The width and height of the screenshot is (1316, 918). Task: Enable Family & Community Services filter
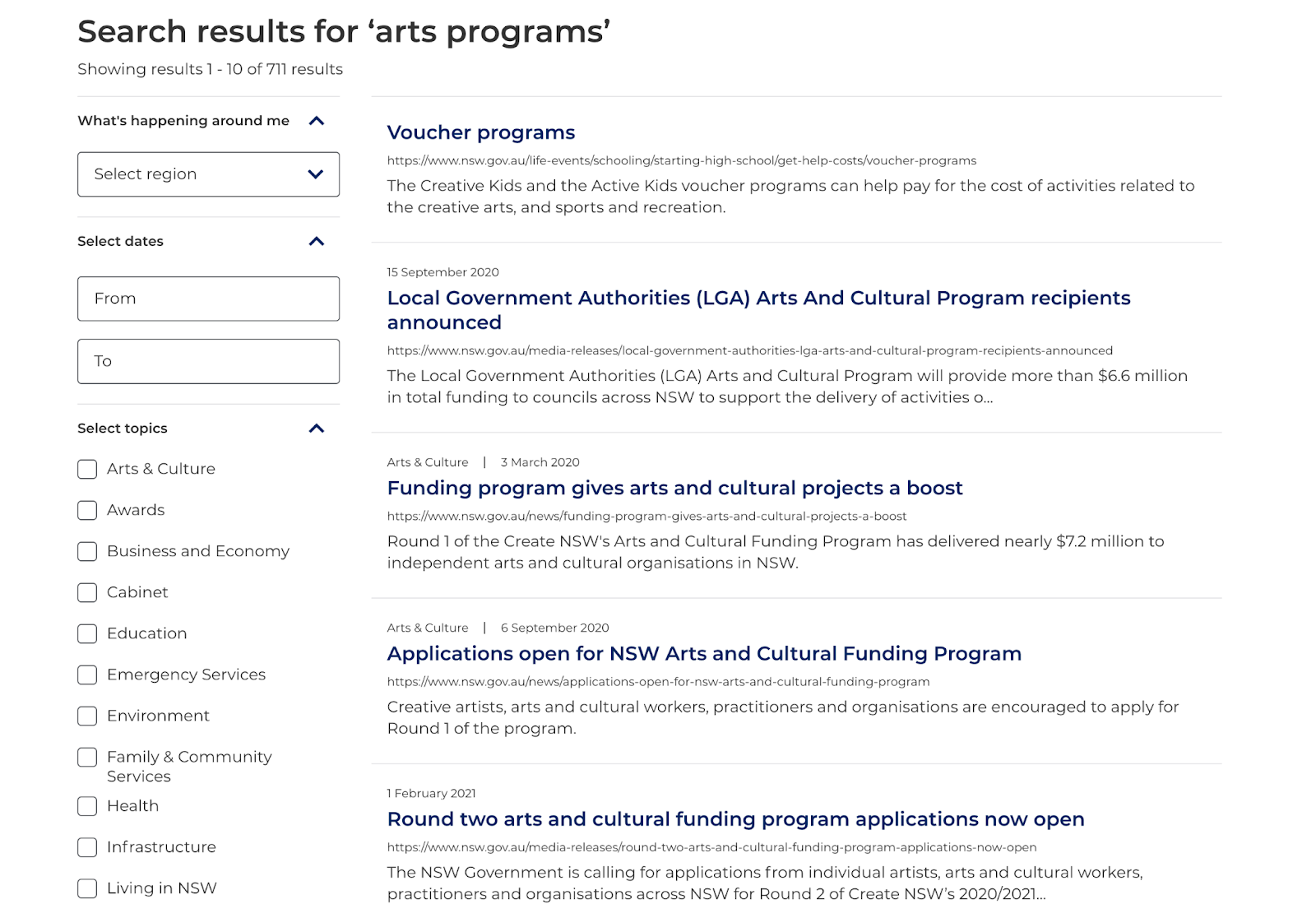pos(87,757)
